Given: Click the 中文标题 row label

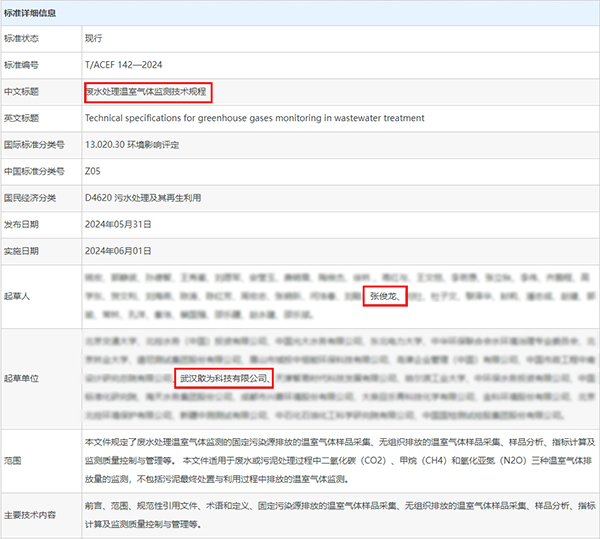Looking at the screenshot, I should tap(22, 91).
